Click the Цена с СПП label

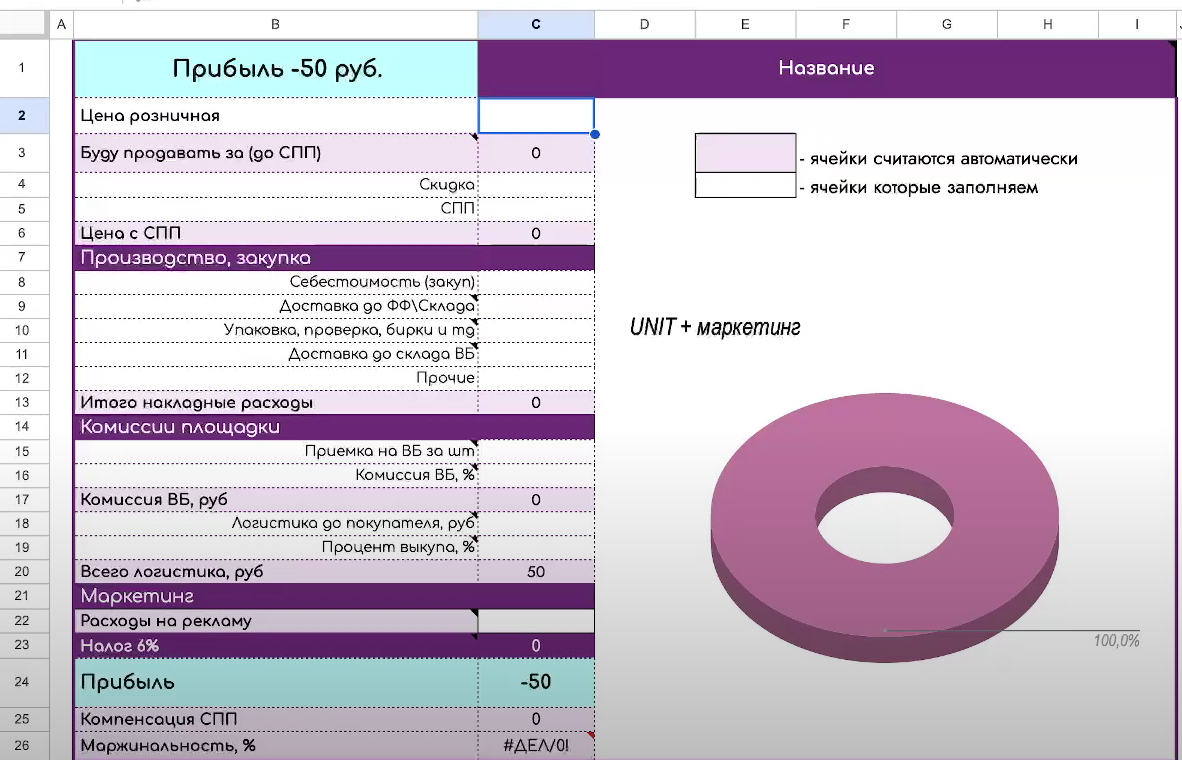[x=130, y=233]
